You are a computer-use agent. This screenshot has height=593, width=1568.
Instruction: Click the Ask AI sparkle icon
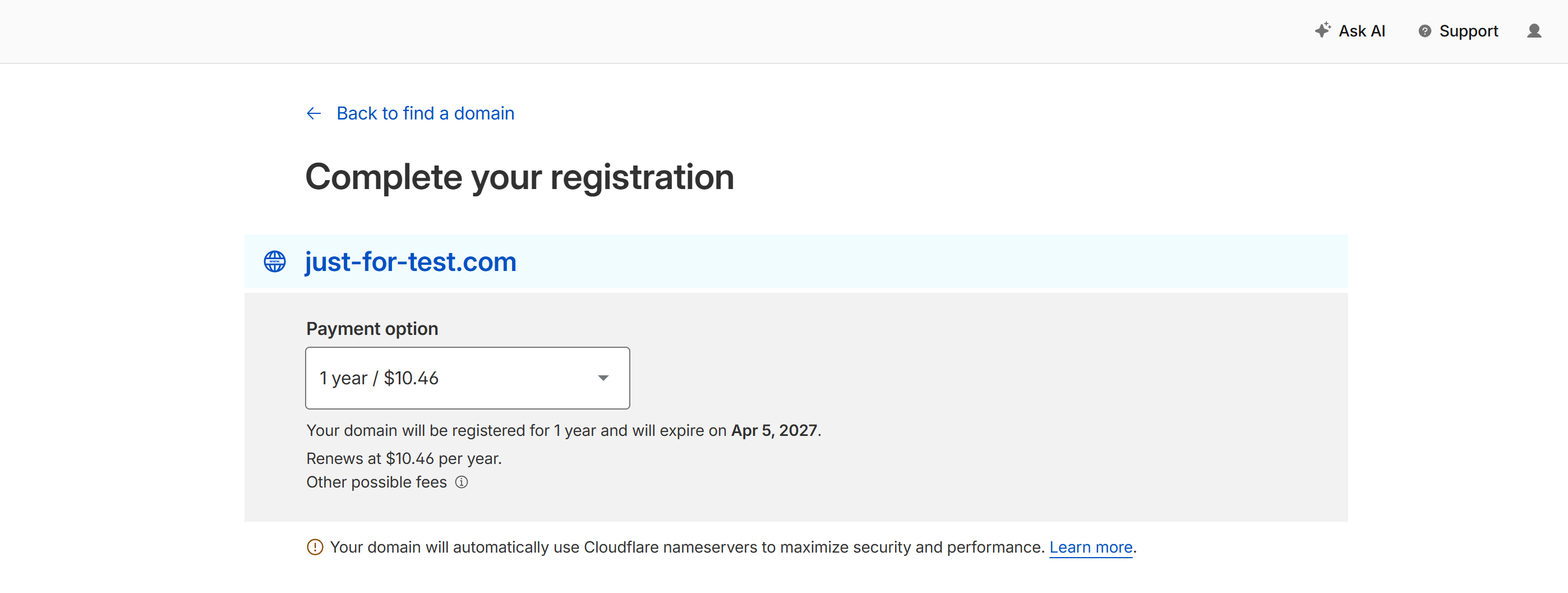(1322, 30)
